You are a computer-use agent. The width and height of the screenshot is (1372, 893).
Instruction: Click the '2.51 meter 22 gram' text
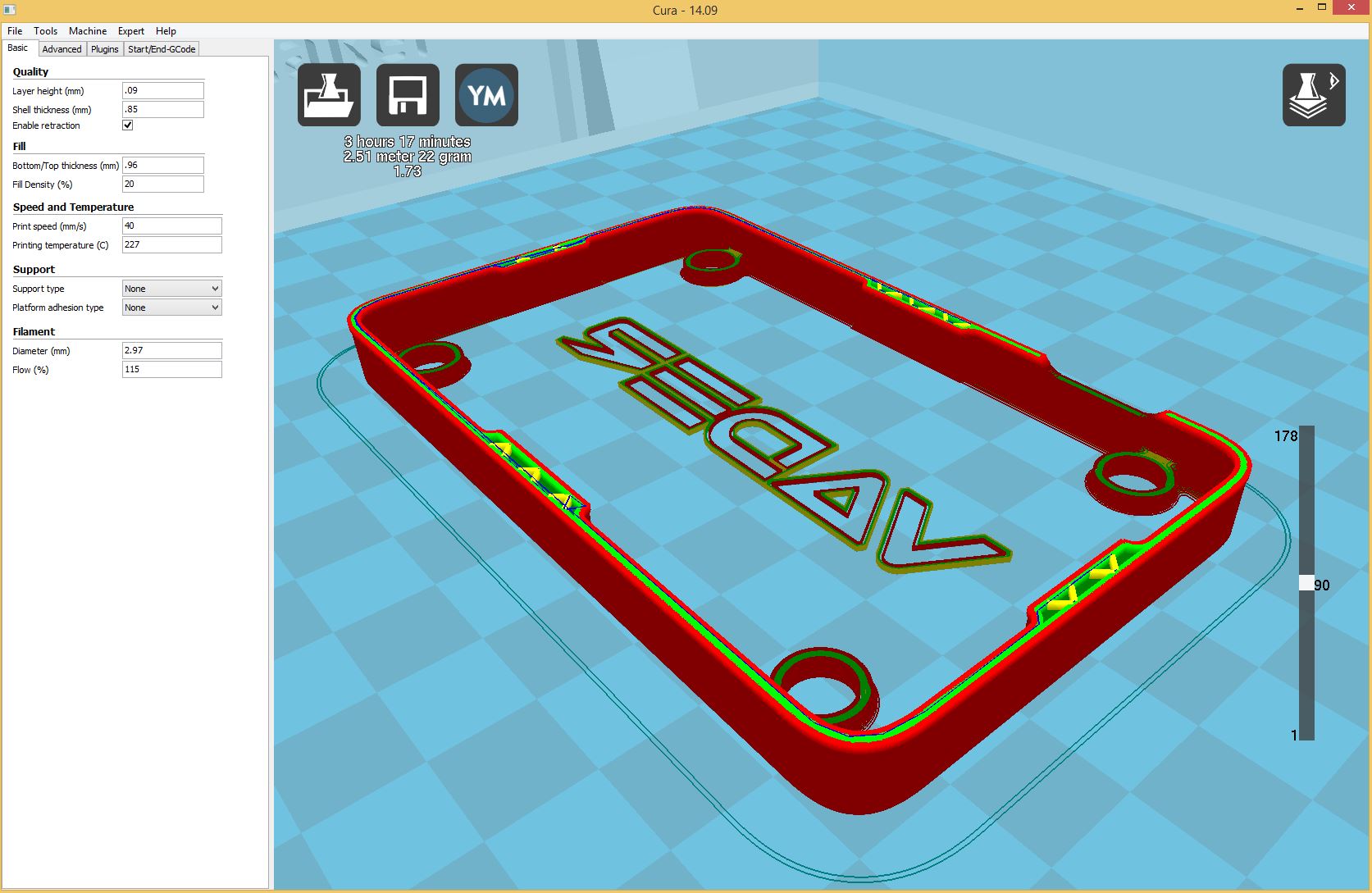[x=408, y=157]
